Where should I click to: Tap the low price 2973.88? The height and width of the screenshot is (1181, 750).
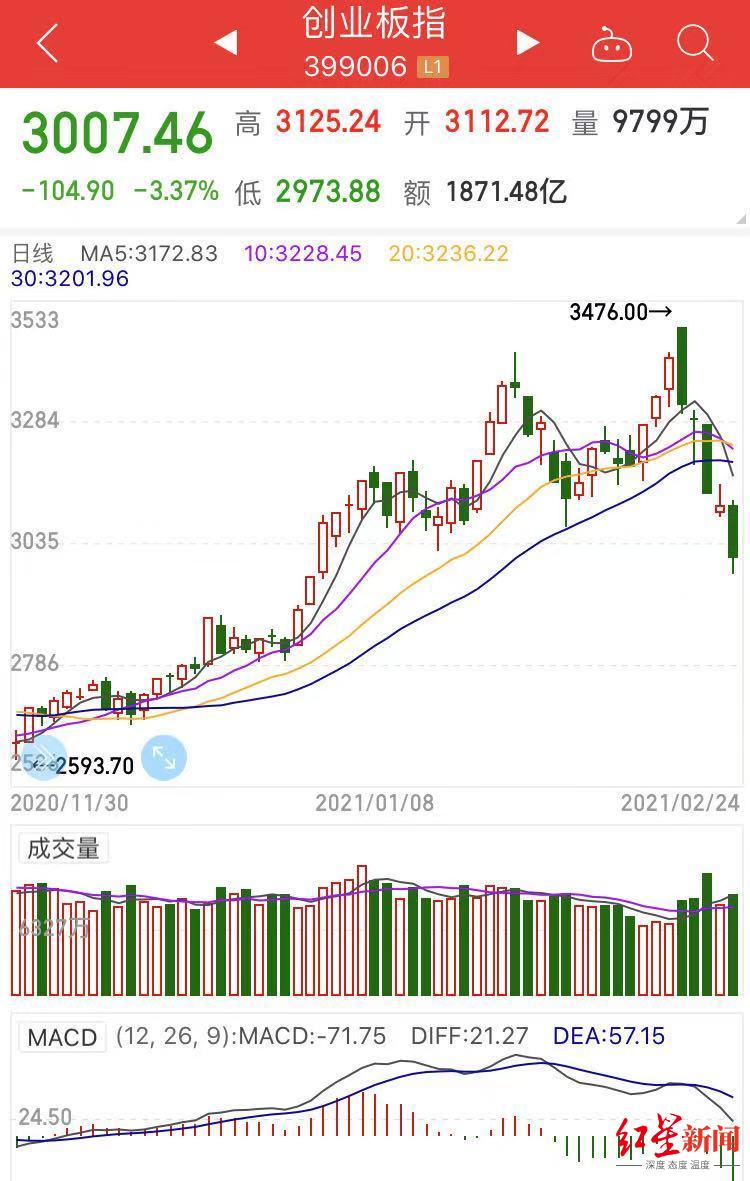point(328,192)
